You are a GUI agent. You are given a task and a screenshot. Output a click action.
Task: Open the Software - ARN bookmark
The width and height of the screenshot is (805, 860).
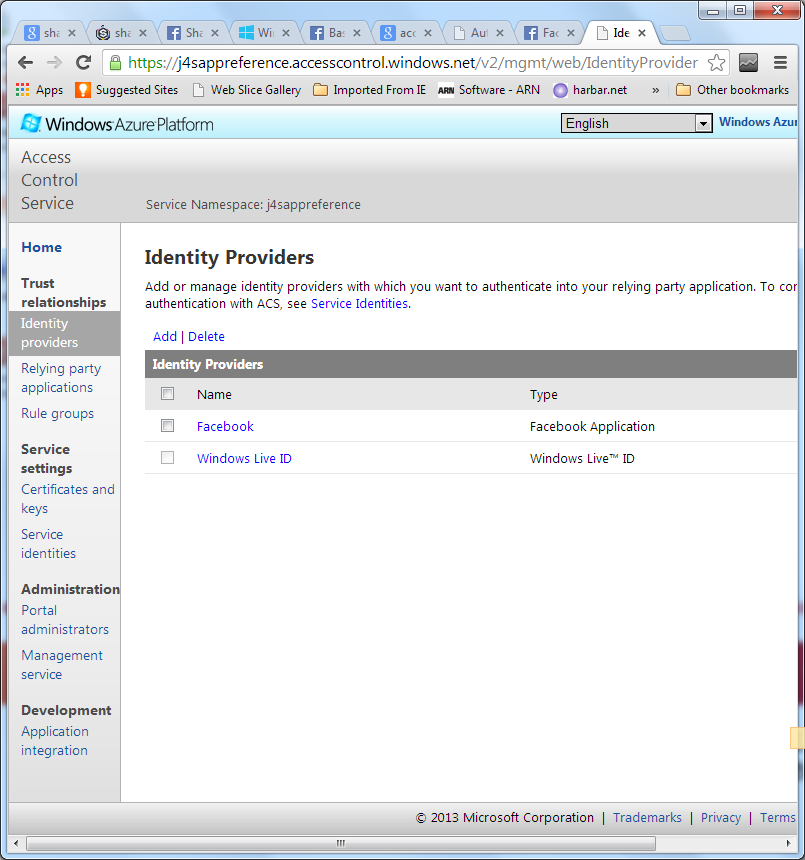click(x=489, y=90)
